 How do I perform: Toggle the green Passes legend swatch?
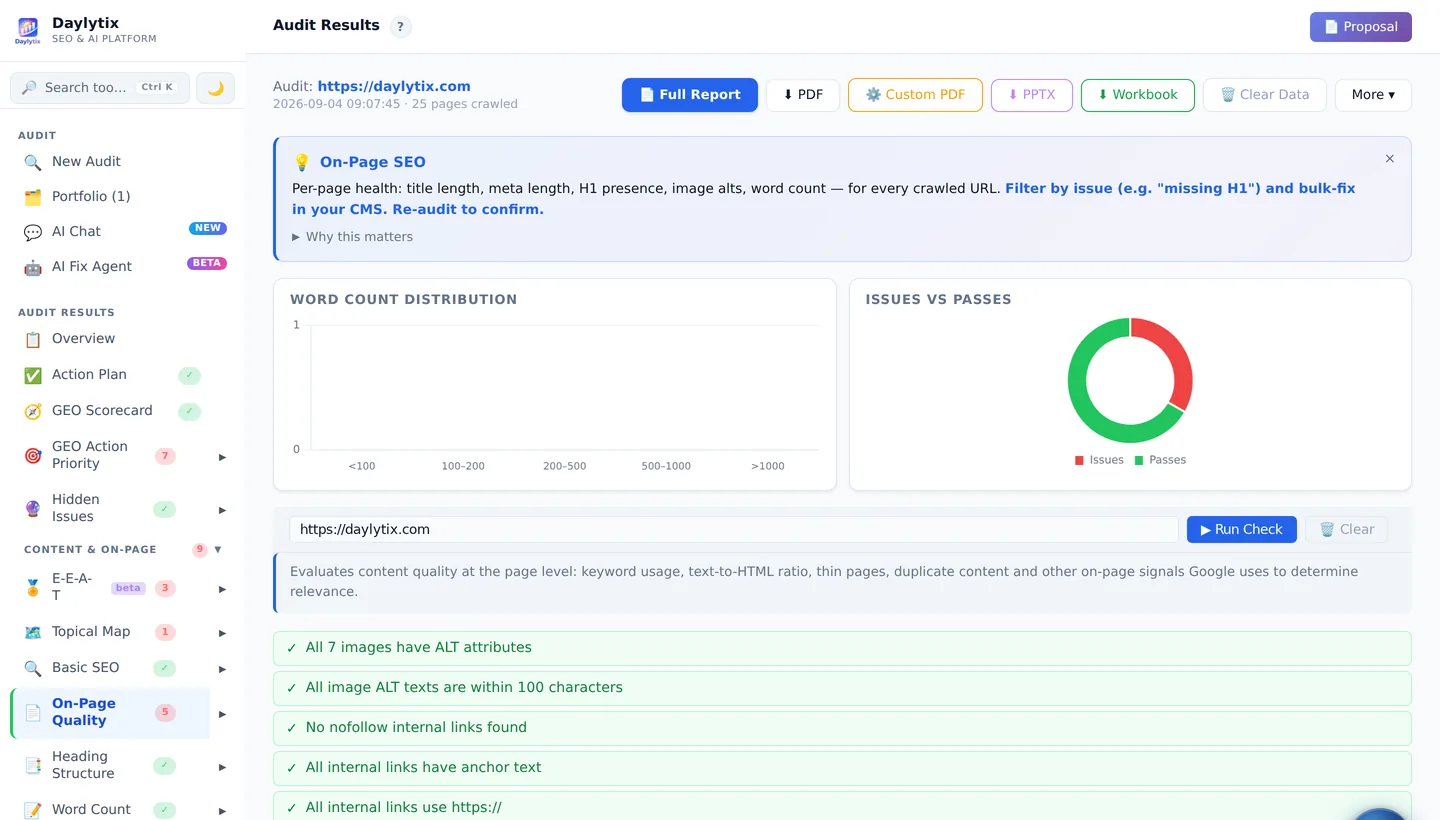click(x=1139, y=460)
